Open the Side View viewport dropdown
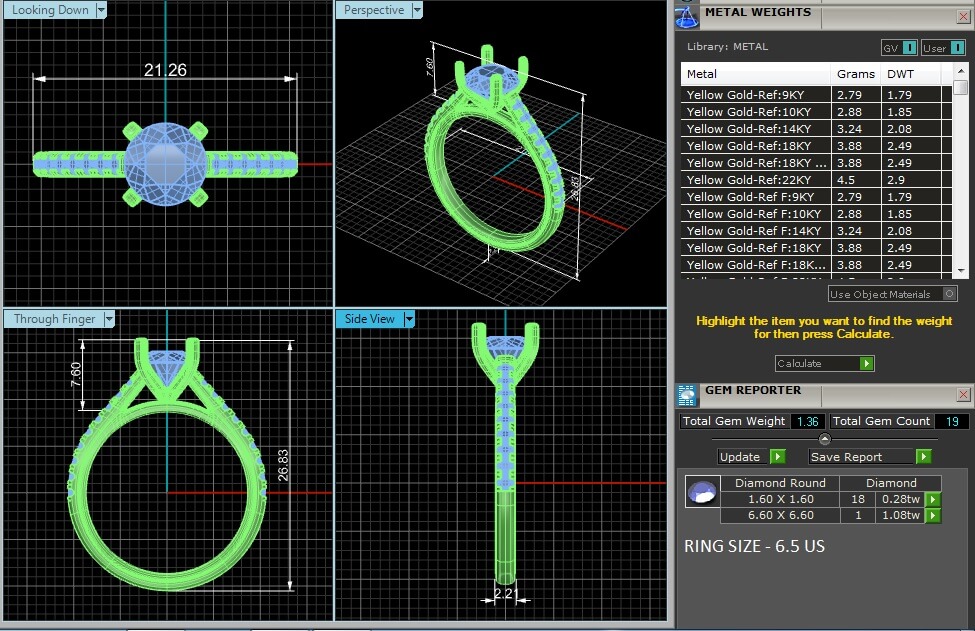Image resolution: width=975 pixels, height=631 pixels. click(x=409, y=319)
